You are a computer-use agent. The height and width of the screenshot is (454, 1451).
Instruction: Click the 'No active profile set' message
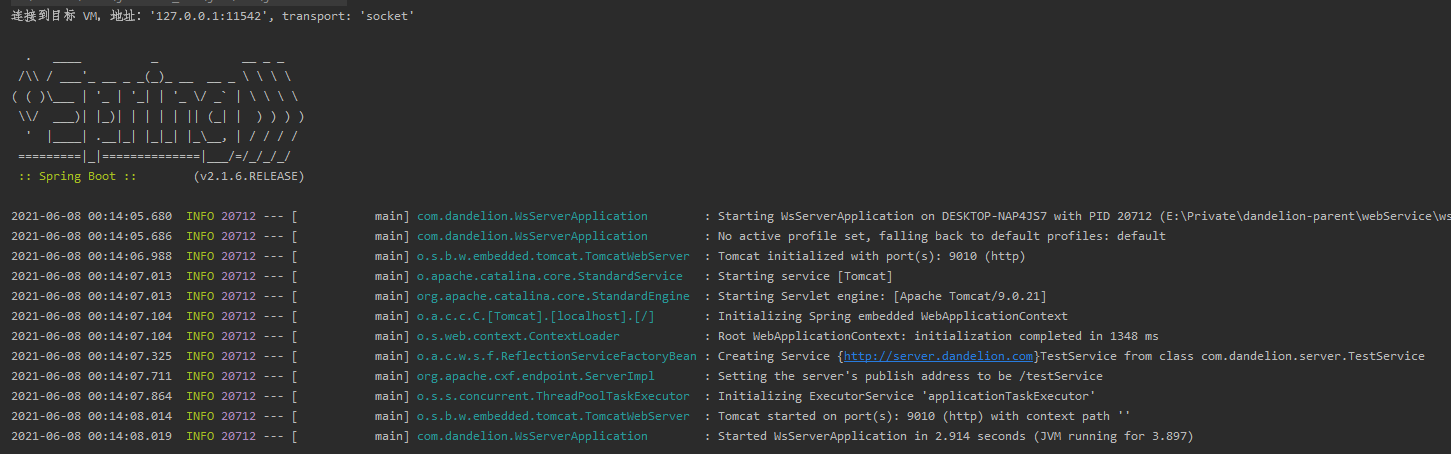point(942,236)
